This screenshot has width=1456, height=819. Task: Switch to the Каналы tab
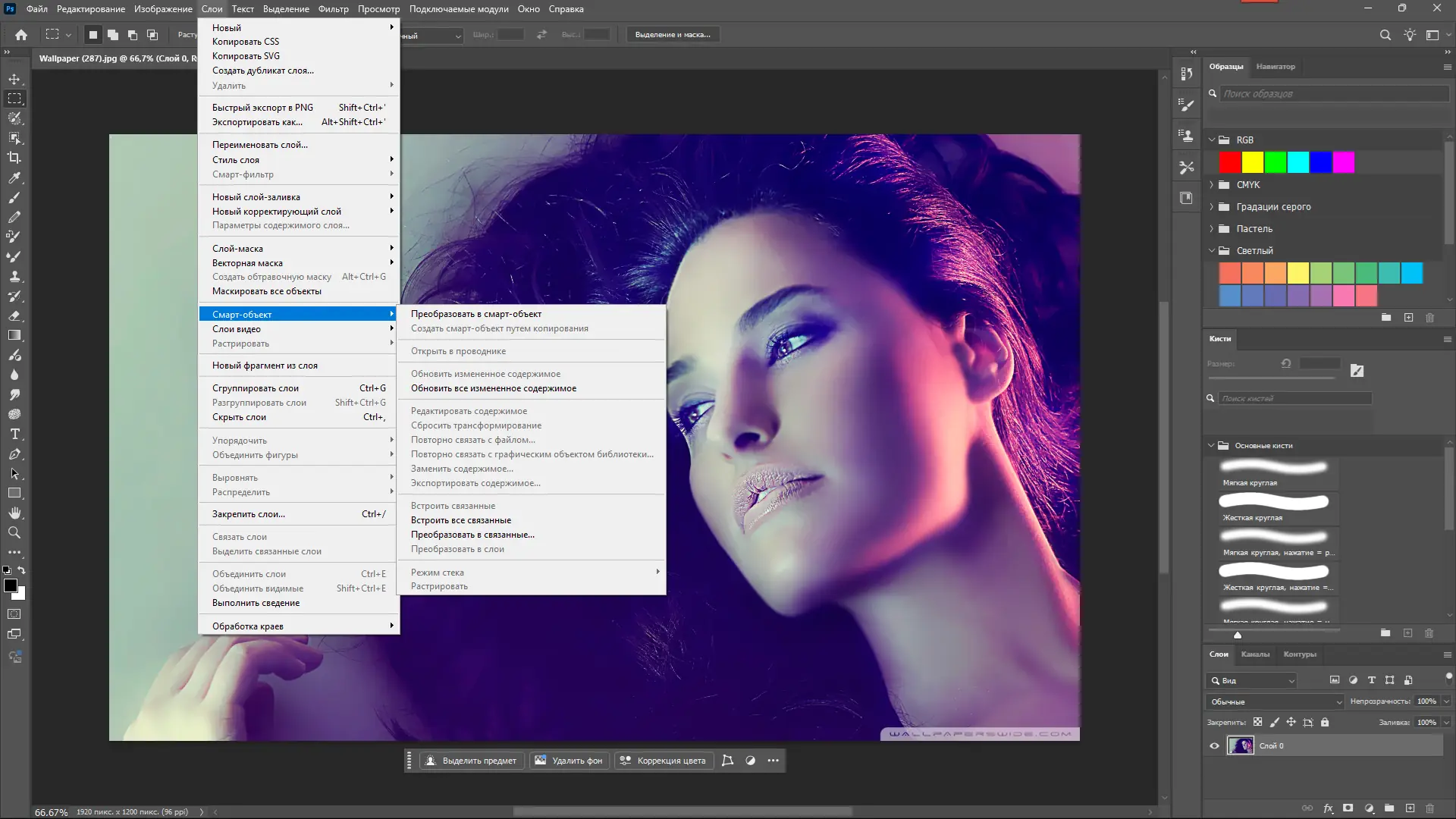coord(1255,654)
